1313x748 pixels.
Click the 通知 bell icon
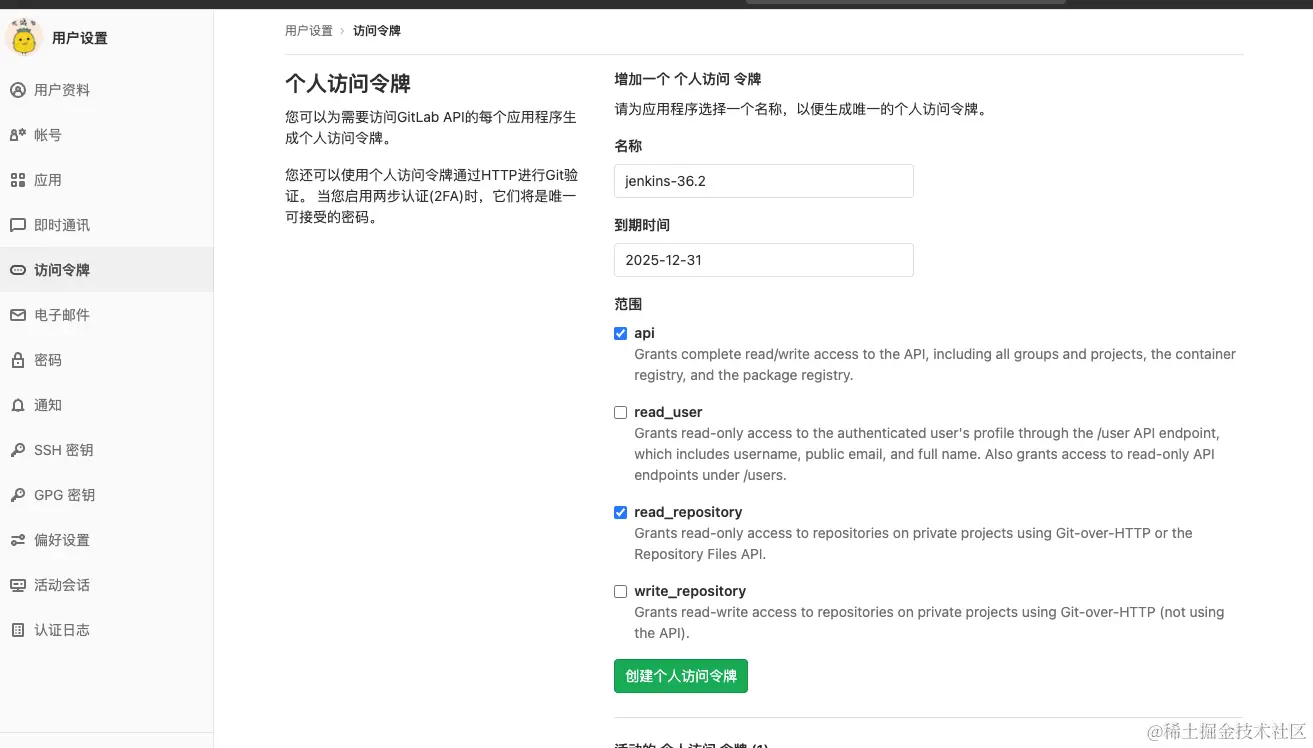point(18,405)
